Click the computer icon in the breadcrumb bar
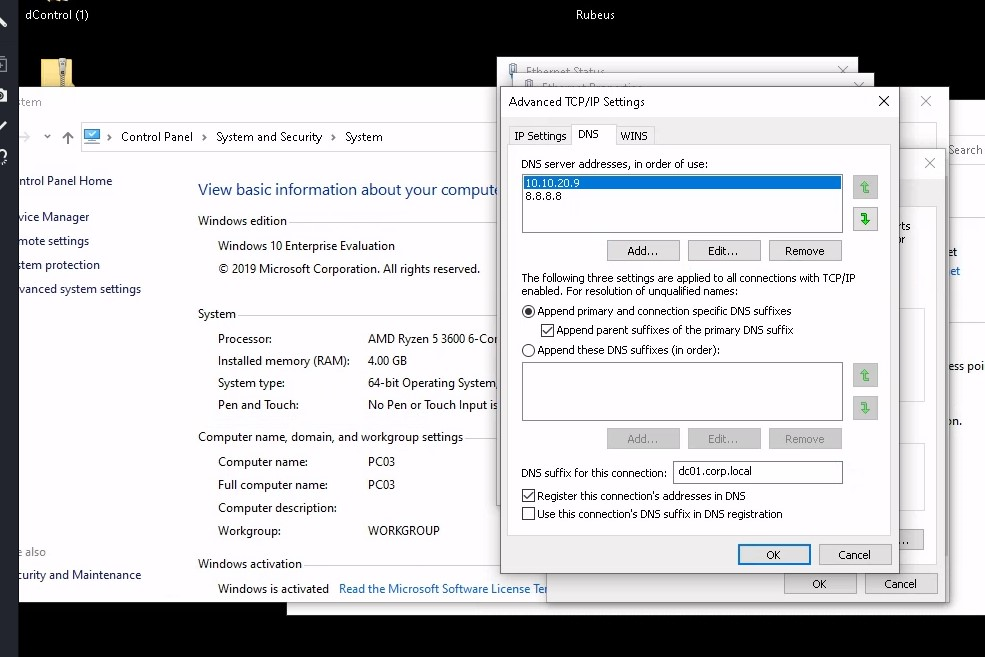985x657 pixels. coord(92,137)
